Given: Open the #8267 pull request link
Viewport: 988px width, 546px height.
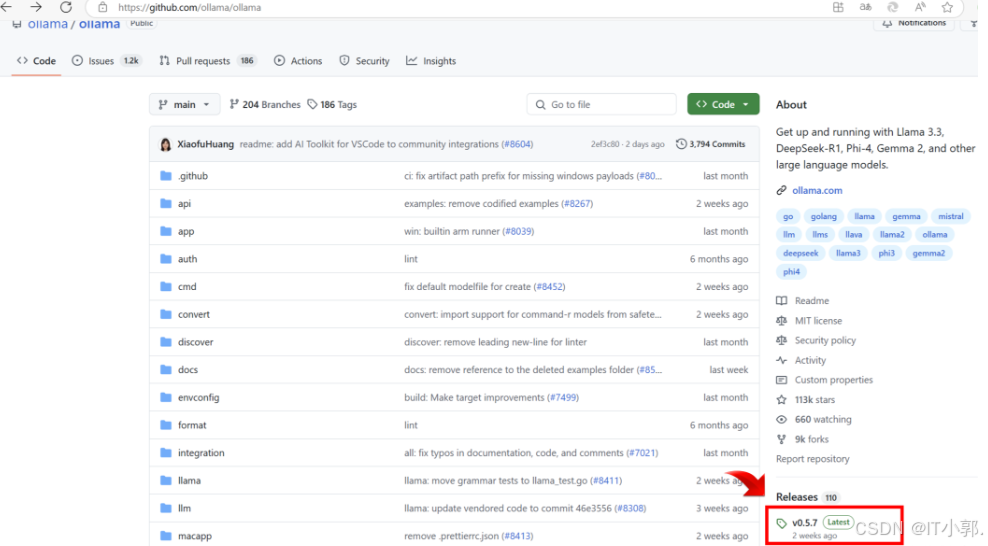Looking at the screenshot, I should [577, 203].
